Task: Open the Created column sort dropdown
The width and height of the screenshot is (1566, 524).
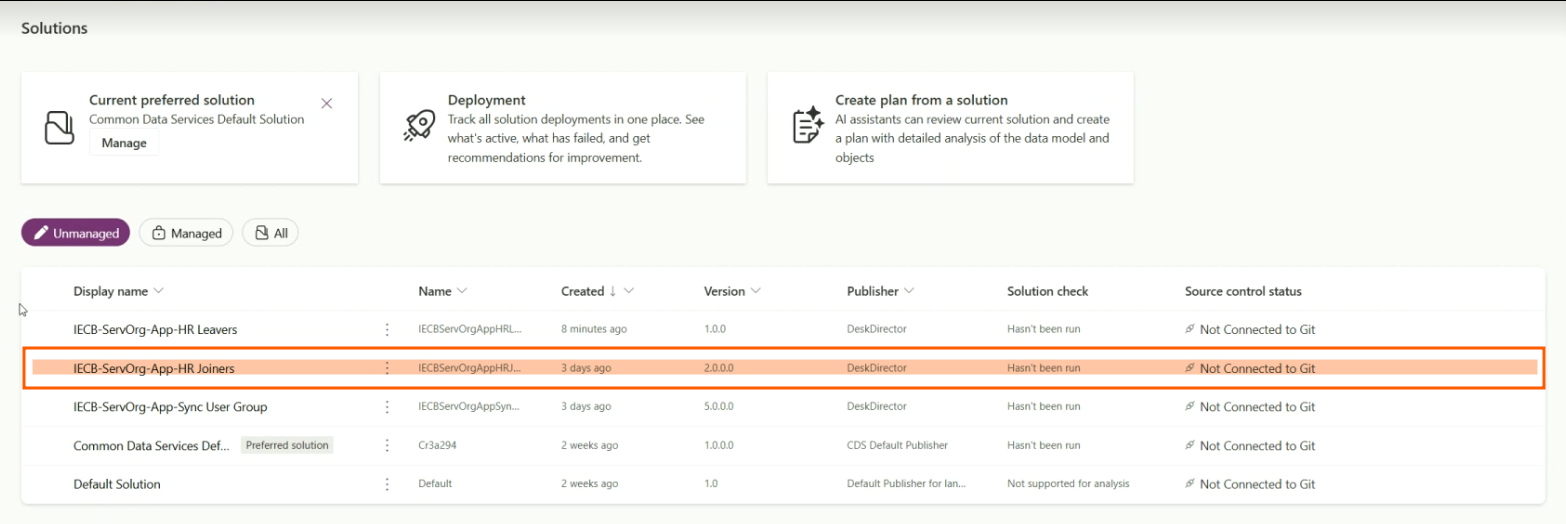Action: (629, 291)
